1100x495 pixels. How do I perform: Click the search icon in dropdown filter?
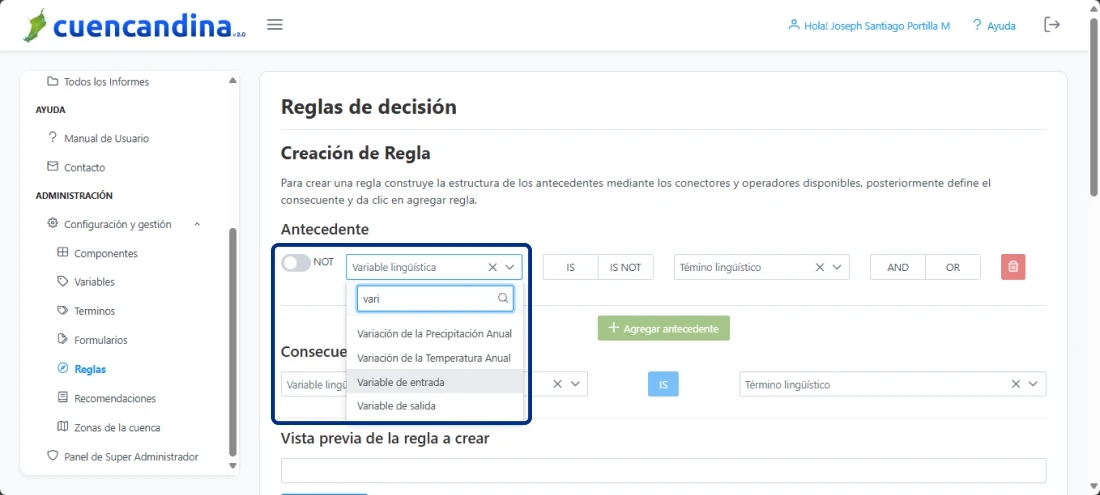click(503, 298)
